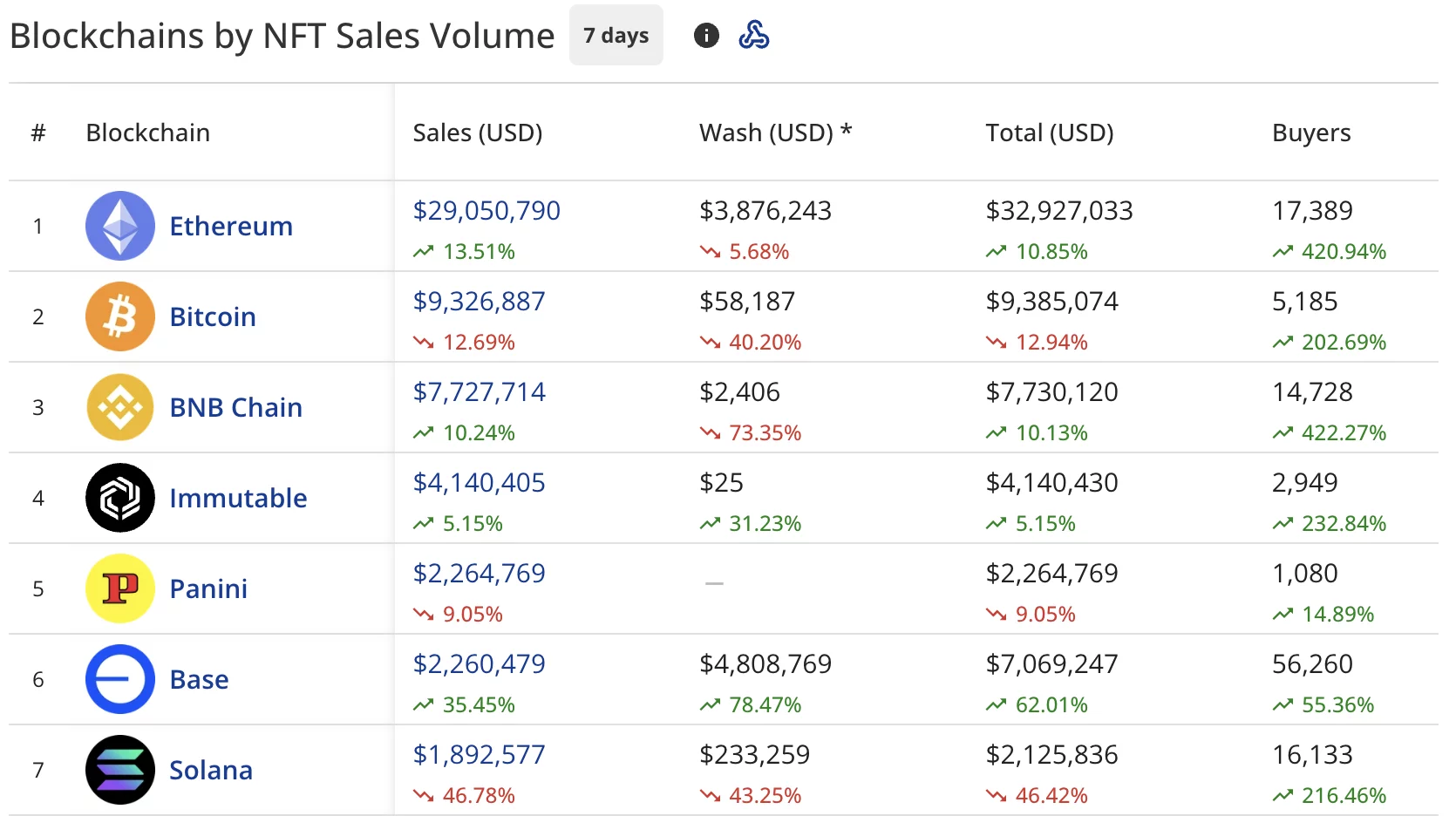The width and height of the screenshot is (1456, 816).
Task: Click the Wash (USD) column header
Action: (x=774, y=133)
